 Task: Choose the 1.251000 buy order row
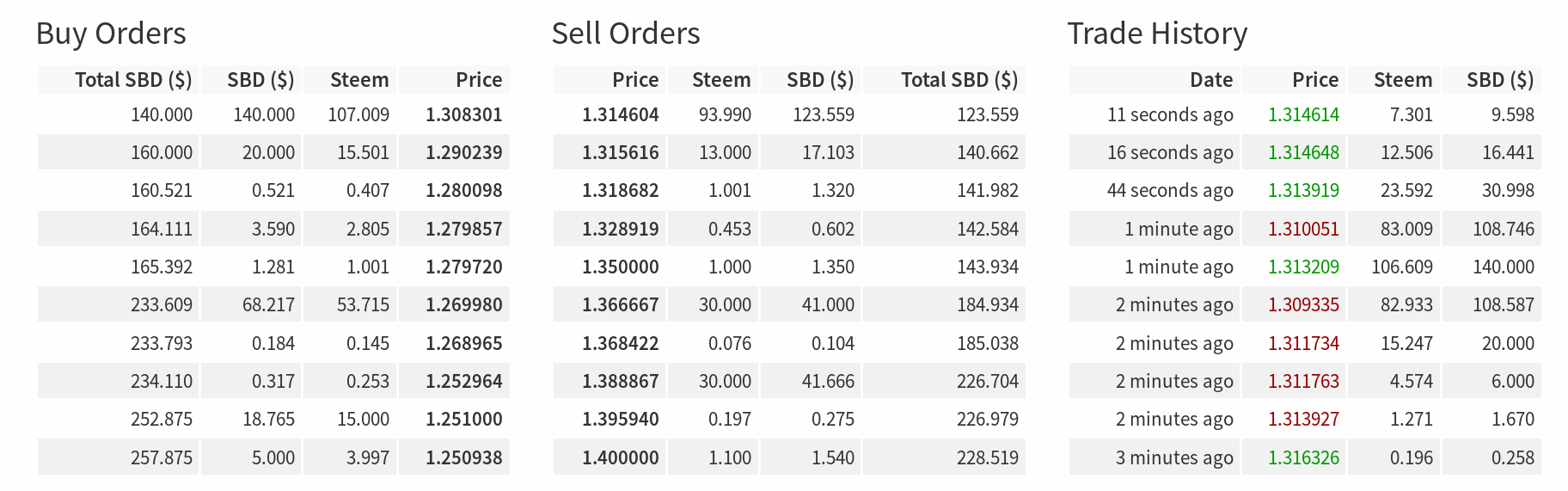(273, 419)
